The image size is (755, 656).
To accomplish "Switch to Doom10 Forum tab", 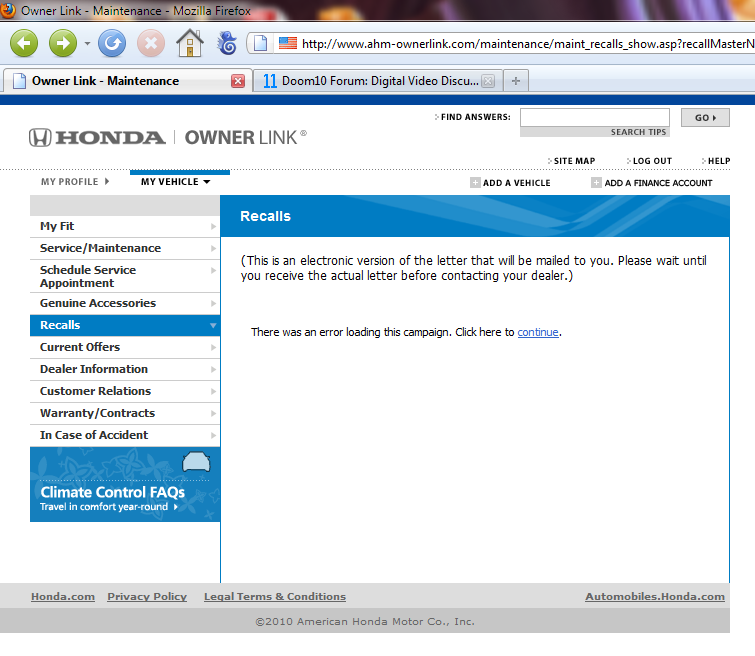I will pyautogui.click(x=378, y=81).
